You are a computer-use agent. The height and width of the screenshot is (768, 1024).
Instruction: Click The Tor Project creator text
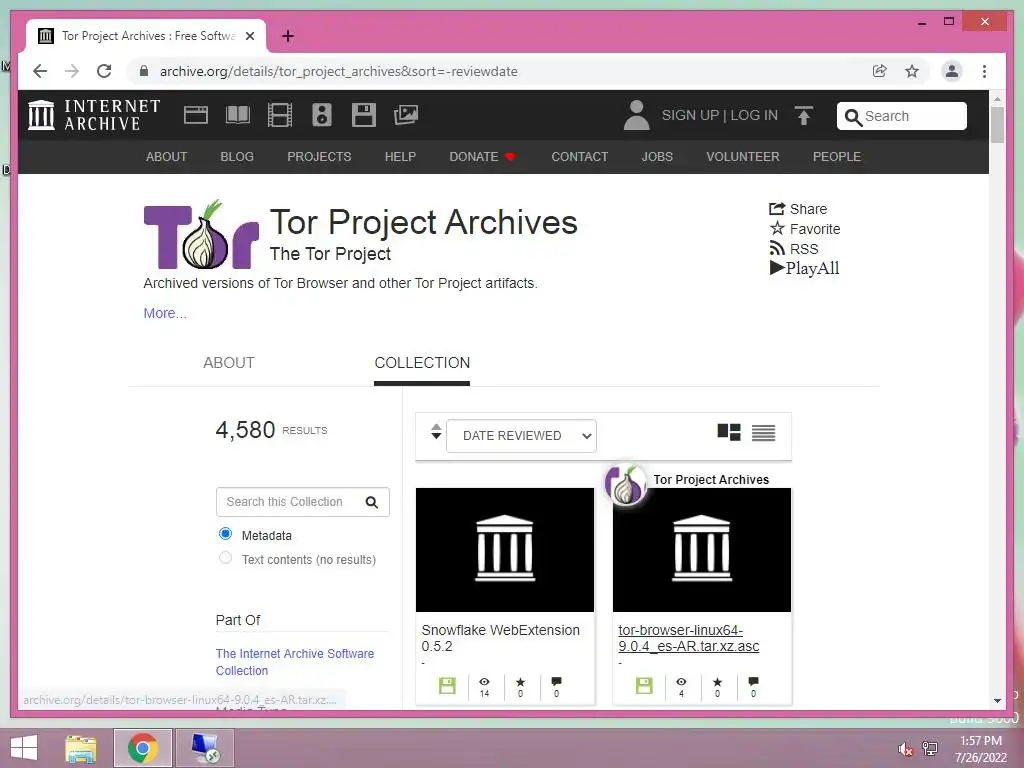point(330,254)
